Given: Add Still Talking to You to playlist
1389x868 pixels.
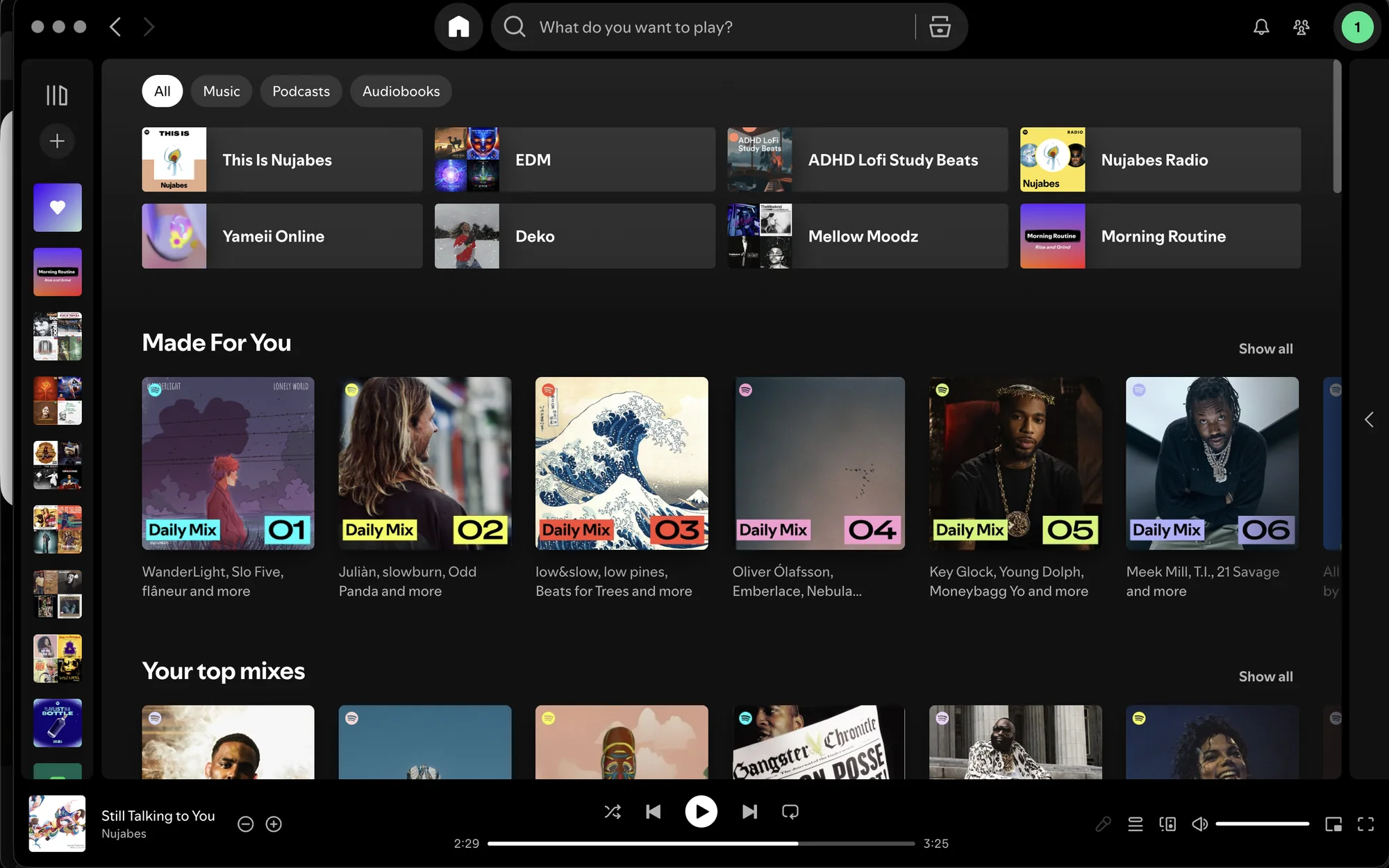Looking at the screenshot, I should [274, 824].
